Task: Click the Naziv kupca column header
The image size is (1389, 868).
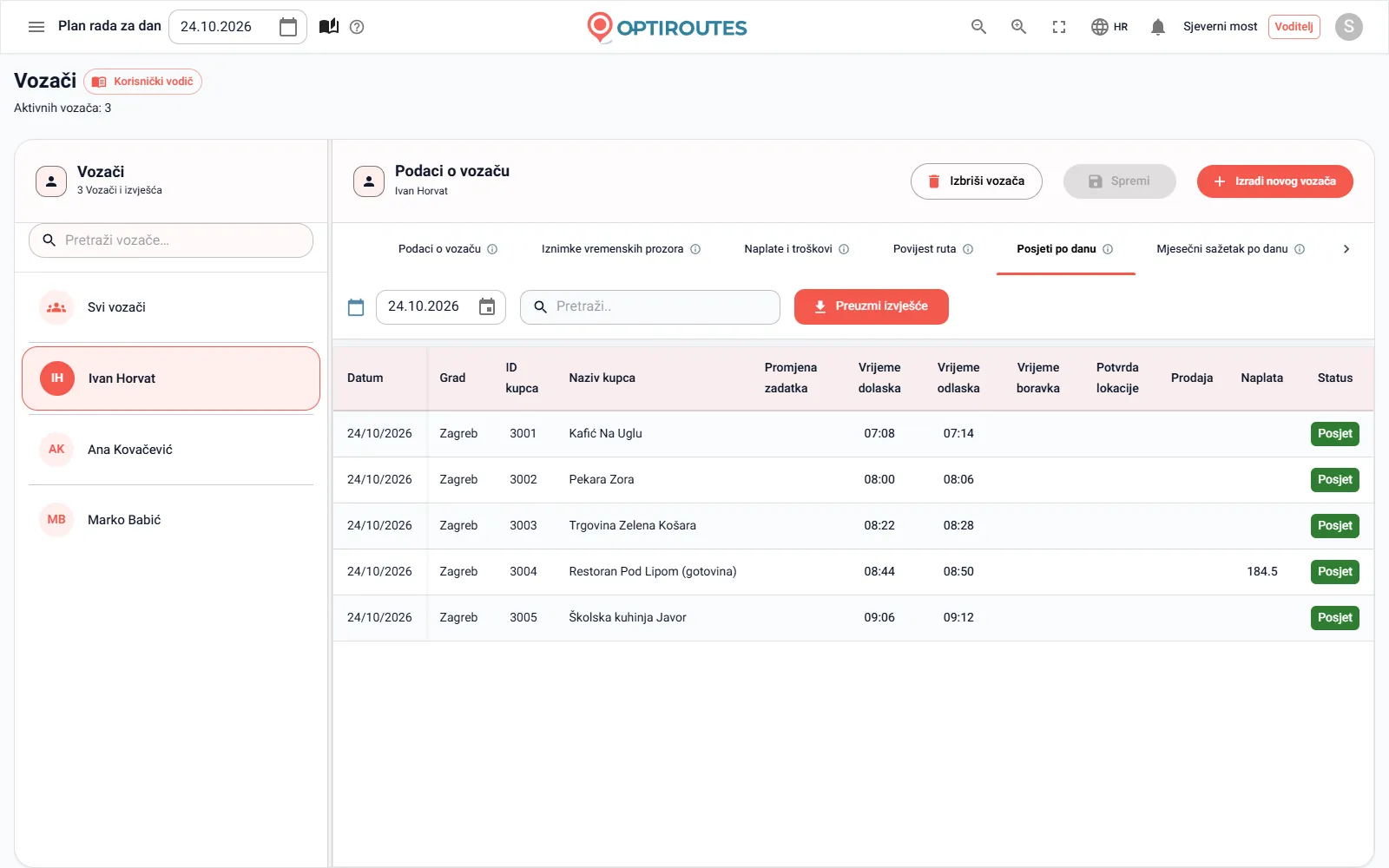Action: (x=602, y=378)
